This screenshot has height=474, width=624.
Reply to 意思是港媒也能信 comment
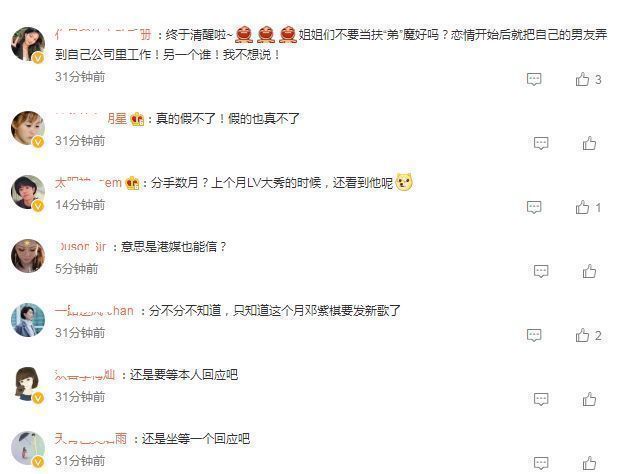tap(541, 271)
